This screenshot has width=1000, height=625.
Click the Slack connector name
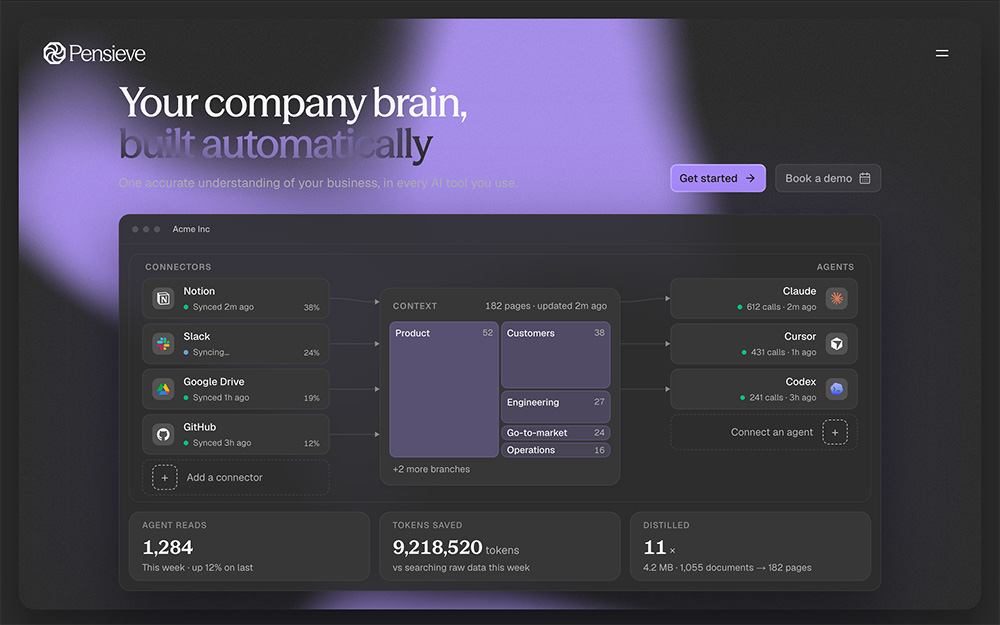196,336
